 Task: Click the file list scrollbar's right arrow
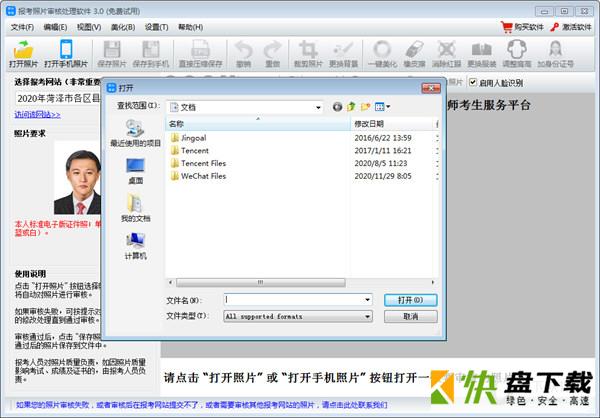433,282
